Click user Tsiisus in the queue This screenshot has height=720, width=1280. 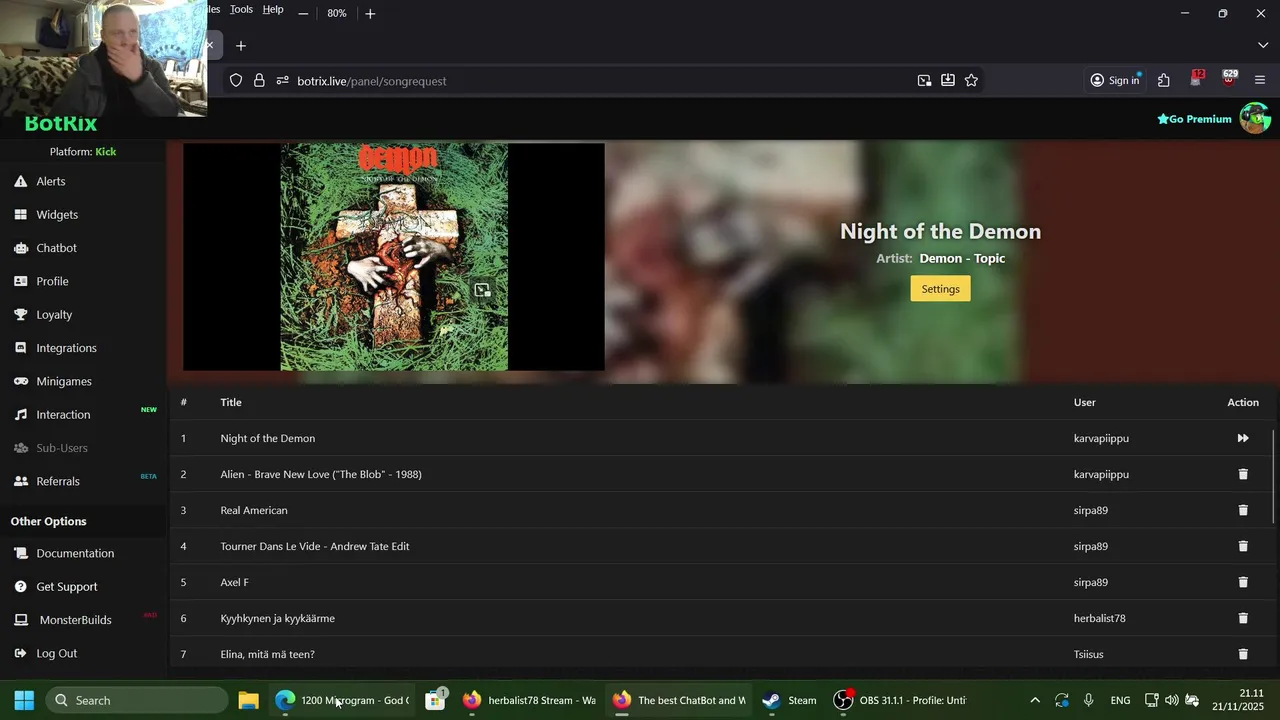click(x=1088, y=654)
